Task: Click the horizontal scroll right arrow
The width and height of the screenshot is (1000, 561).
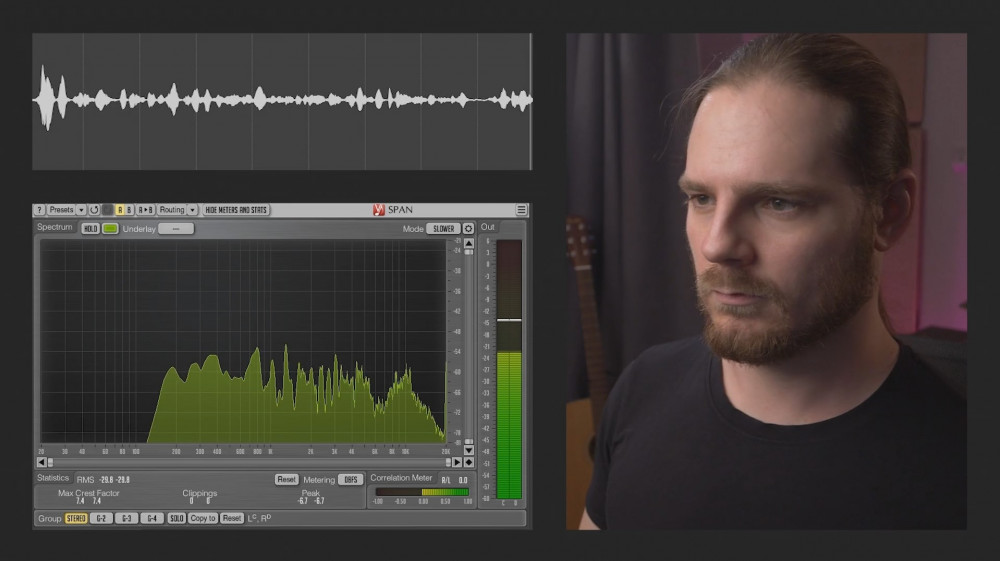Action: (x=457, y=462)
